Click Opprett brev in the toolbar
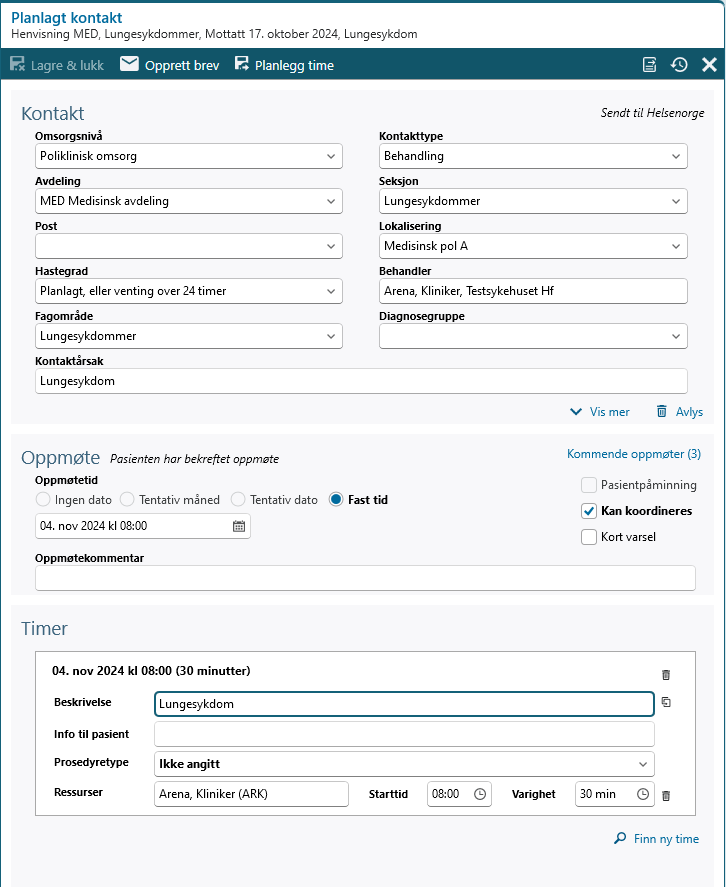This screenshot has height=887, width=726. click(x=170, y=65)
